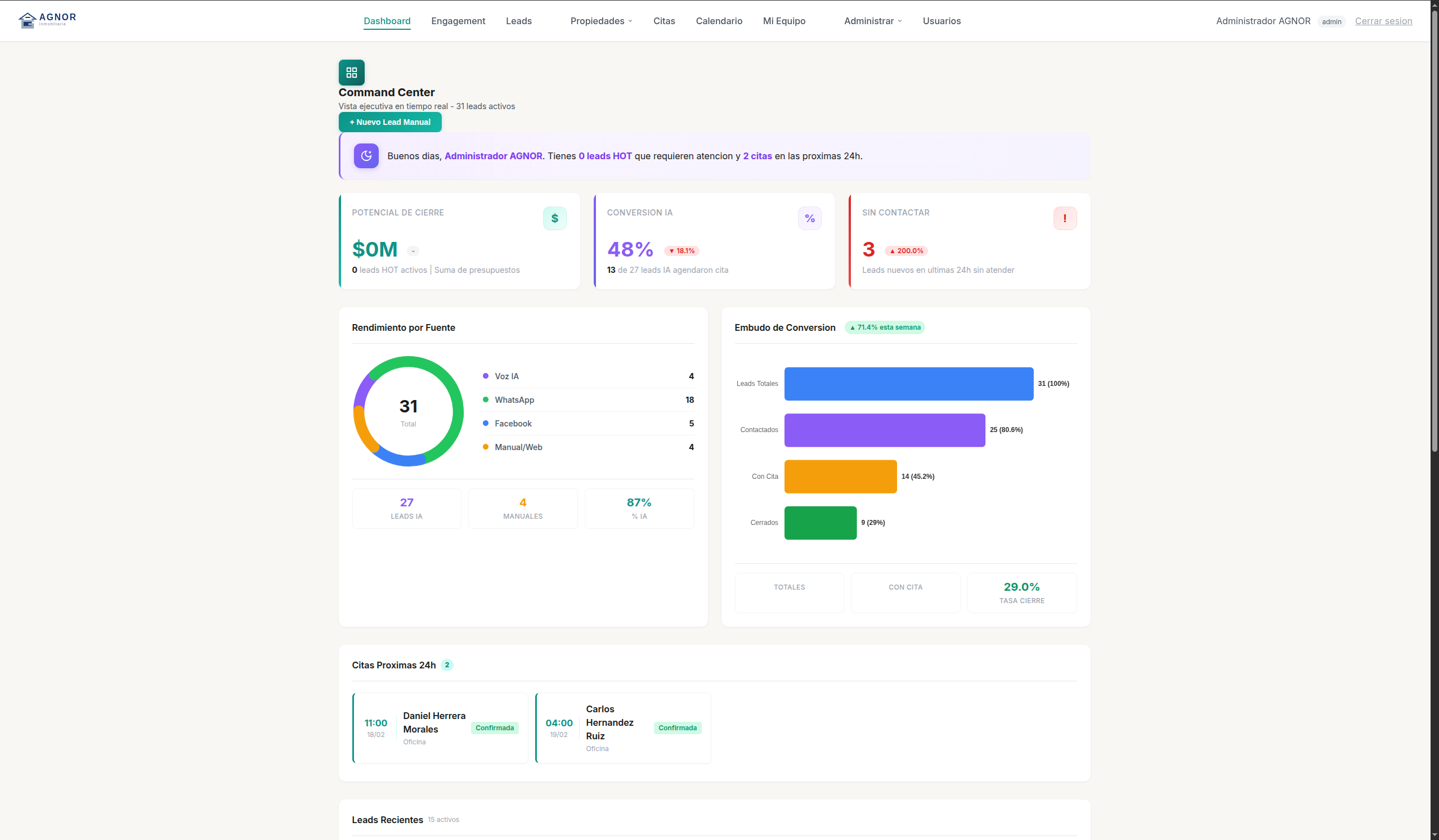
Task: Click the 87% IA stat box
Action: pos(639,508)
